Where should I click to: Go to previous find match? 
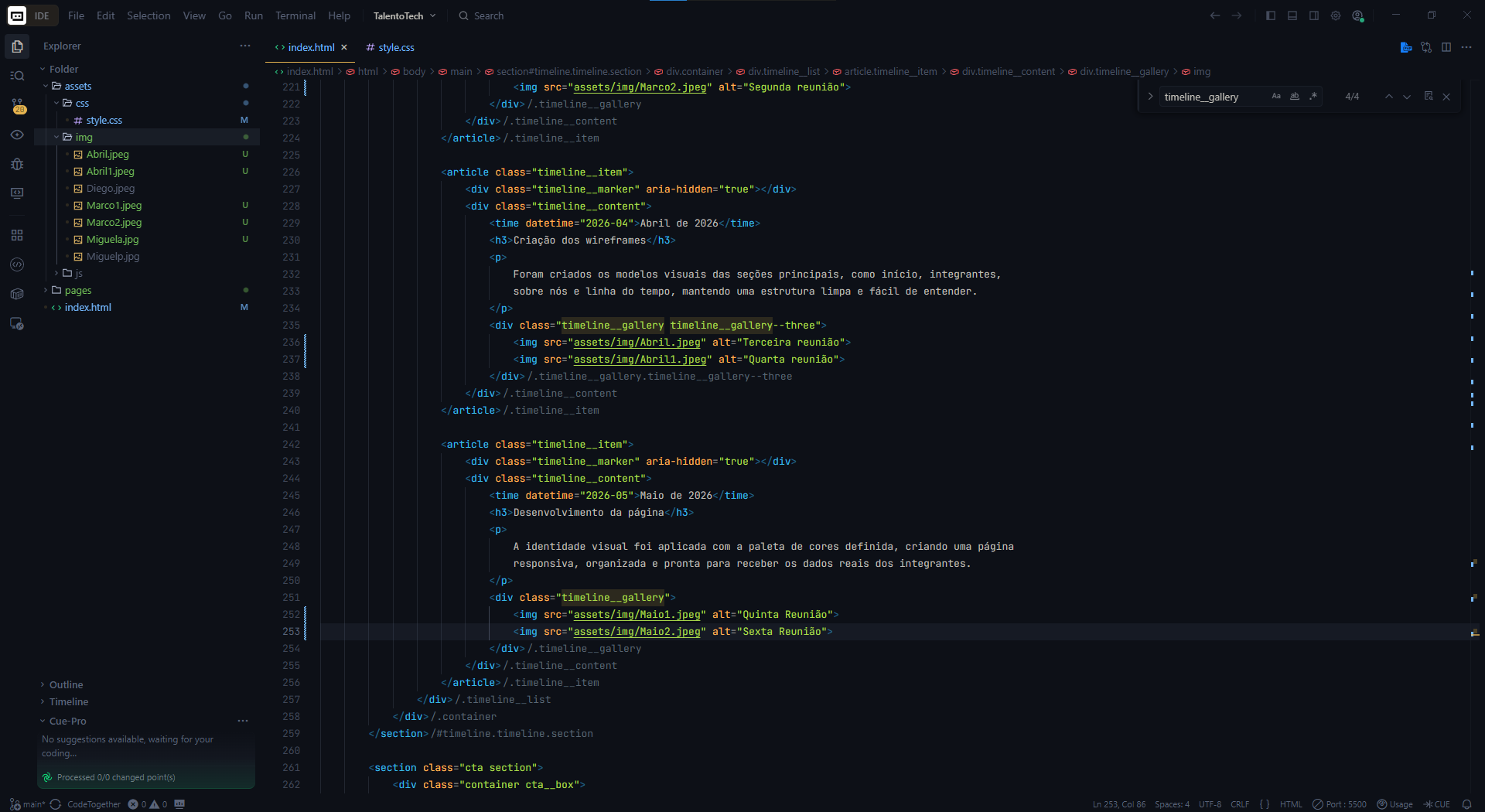click(1389, 97)
